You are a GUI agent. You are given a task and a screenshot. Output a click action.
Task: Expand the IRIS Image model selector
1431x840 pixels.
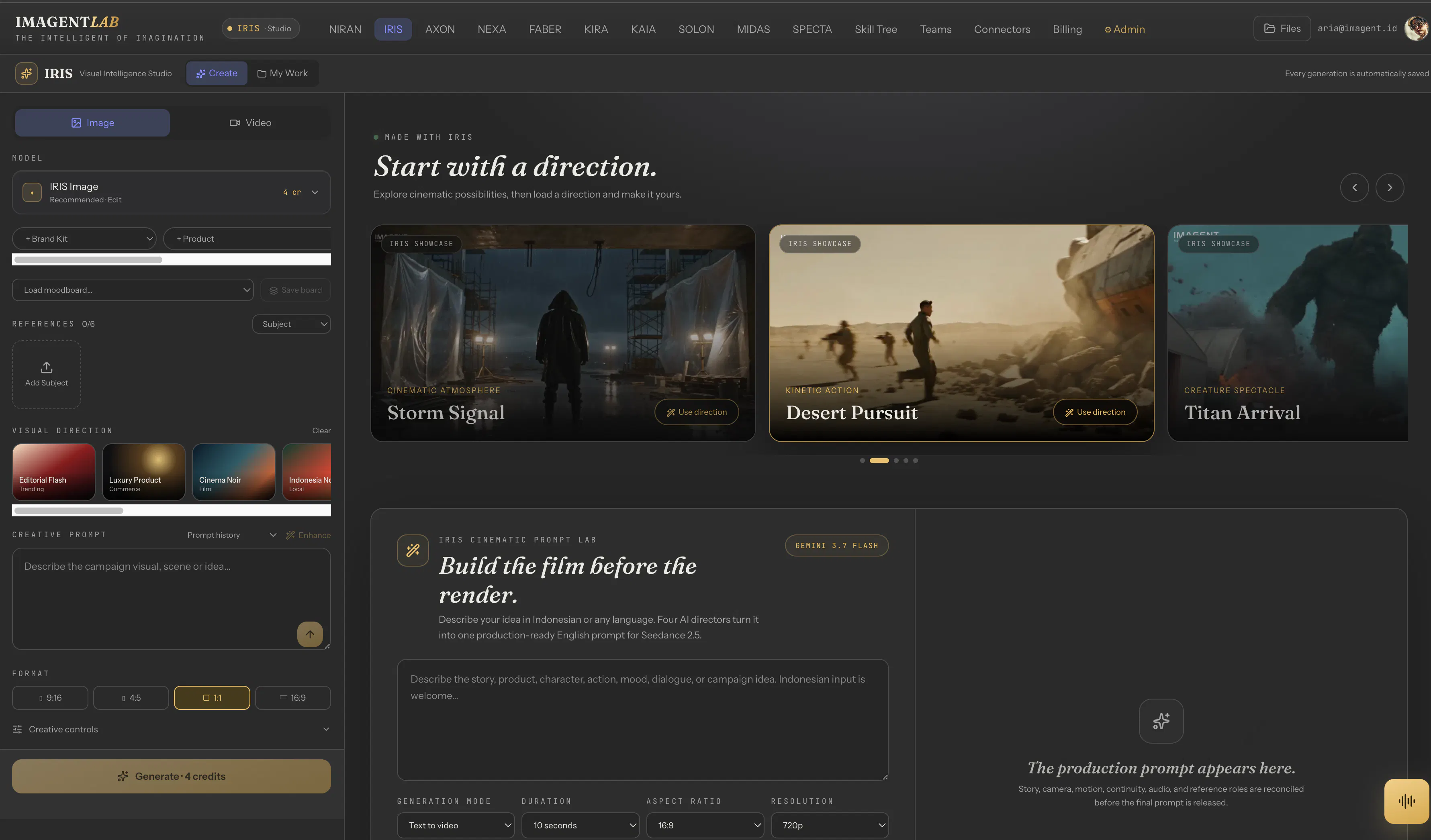(172, 192)
